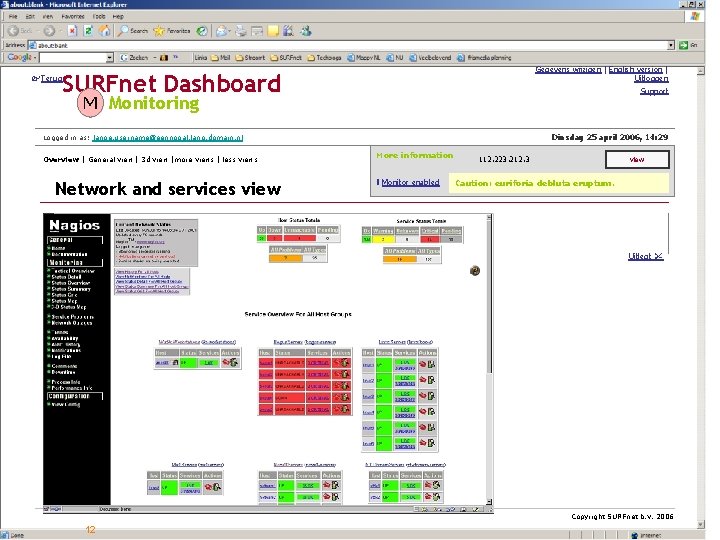This screenshot has width=720, height=540.
Task: Open the Veelbelovend links shortcut
Action: click(430, 58)
